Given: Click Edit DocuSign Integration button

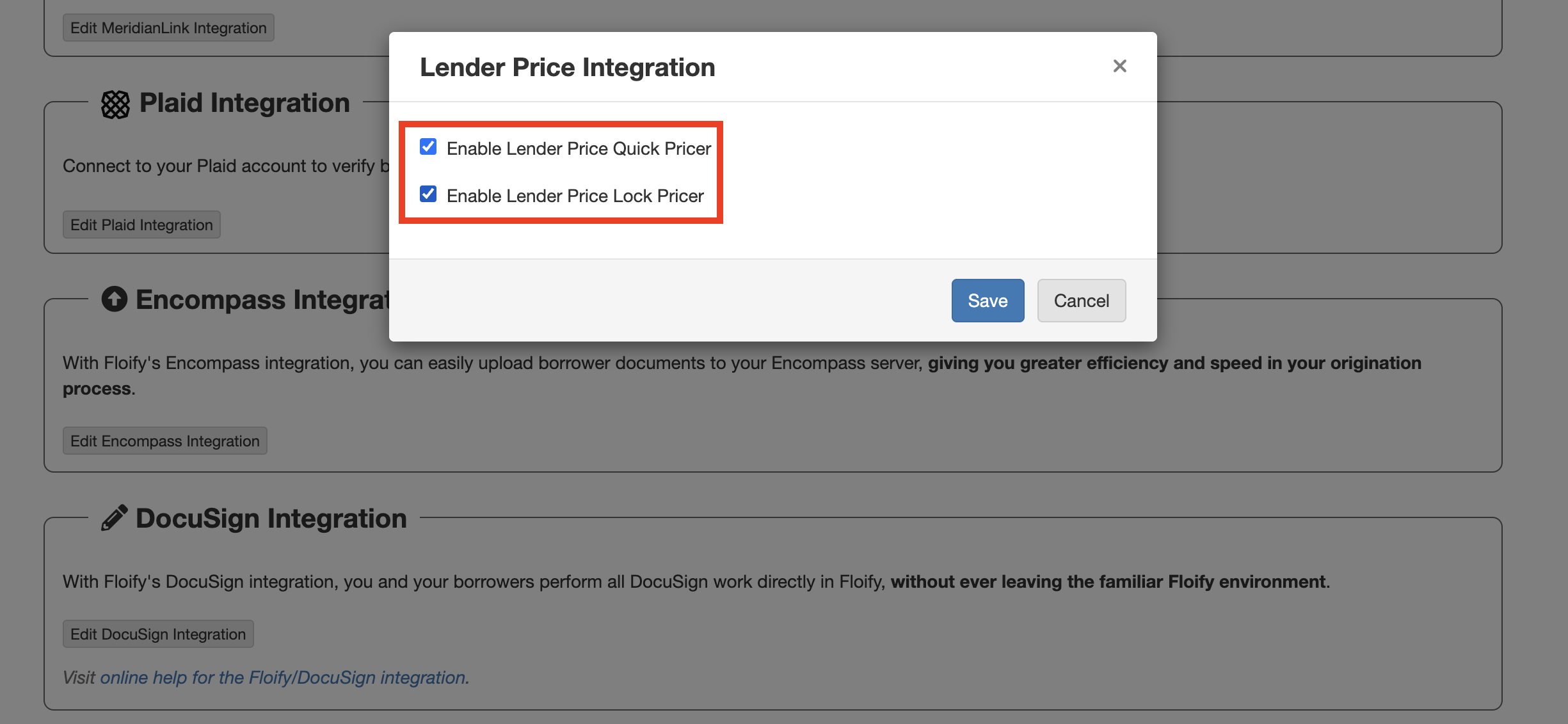Looking at the screenshot, I should (158, 634).
